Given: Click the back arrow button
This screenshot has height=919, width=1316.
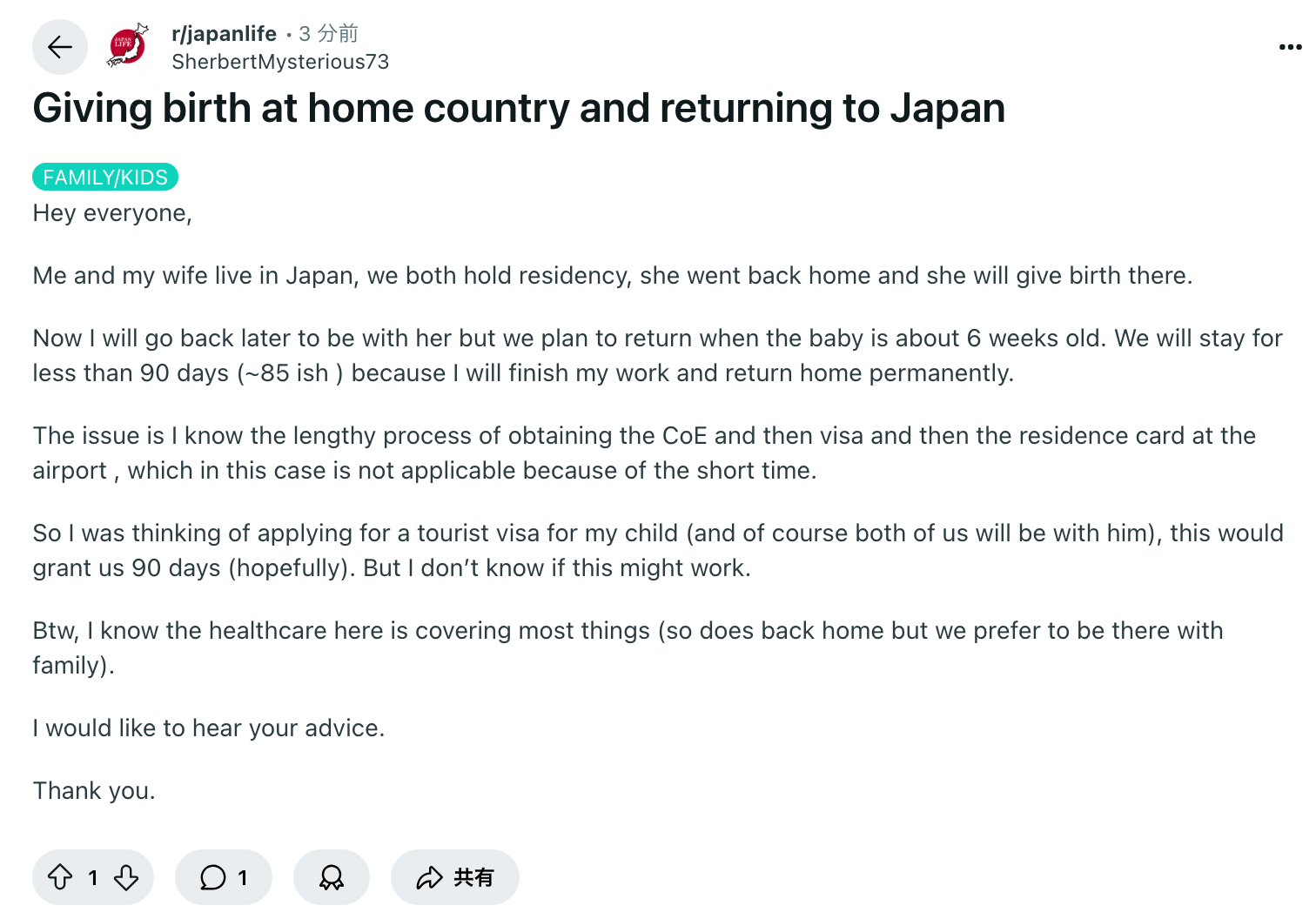Looking at the screenshot, I should (60, 47).
